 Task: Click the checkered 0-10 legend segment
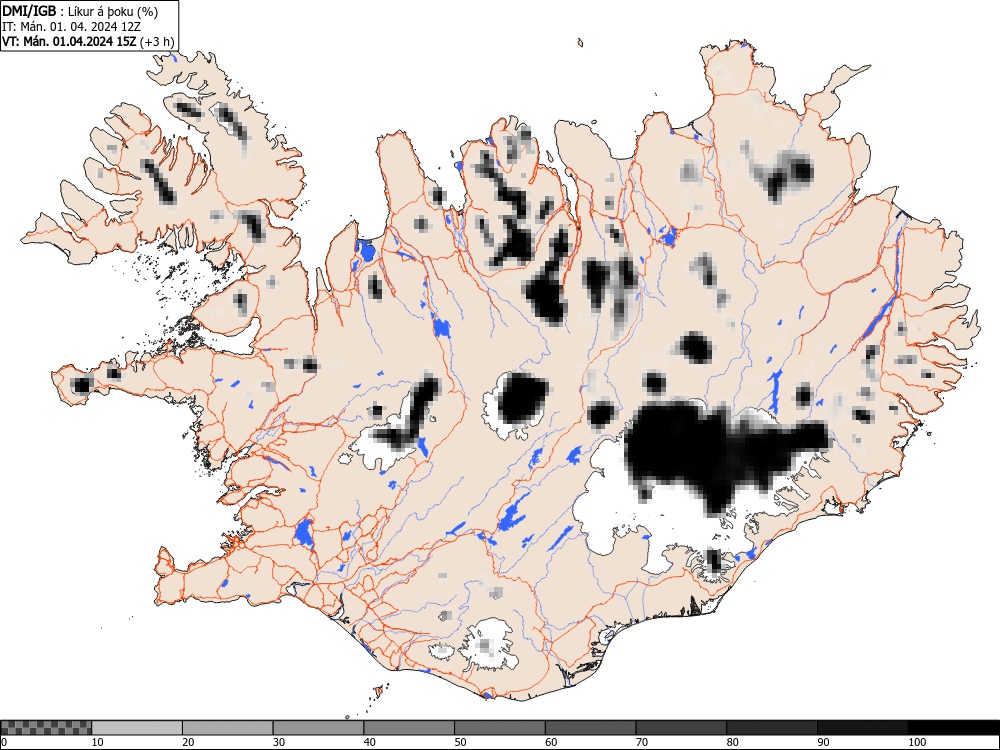(x=47, y=728)
